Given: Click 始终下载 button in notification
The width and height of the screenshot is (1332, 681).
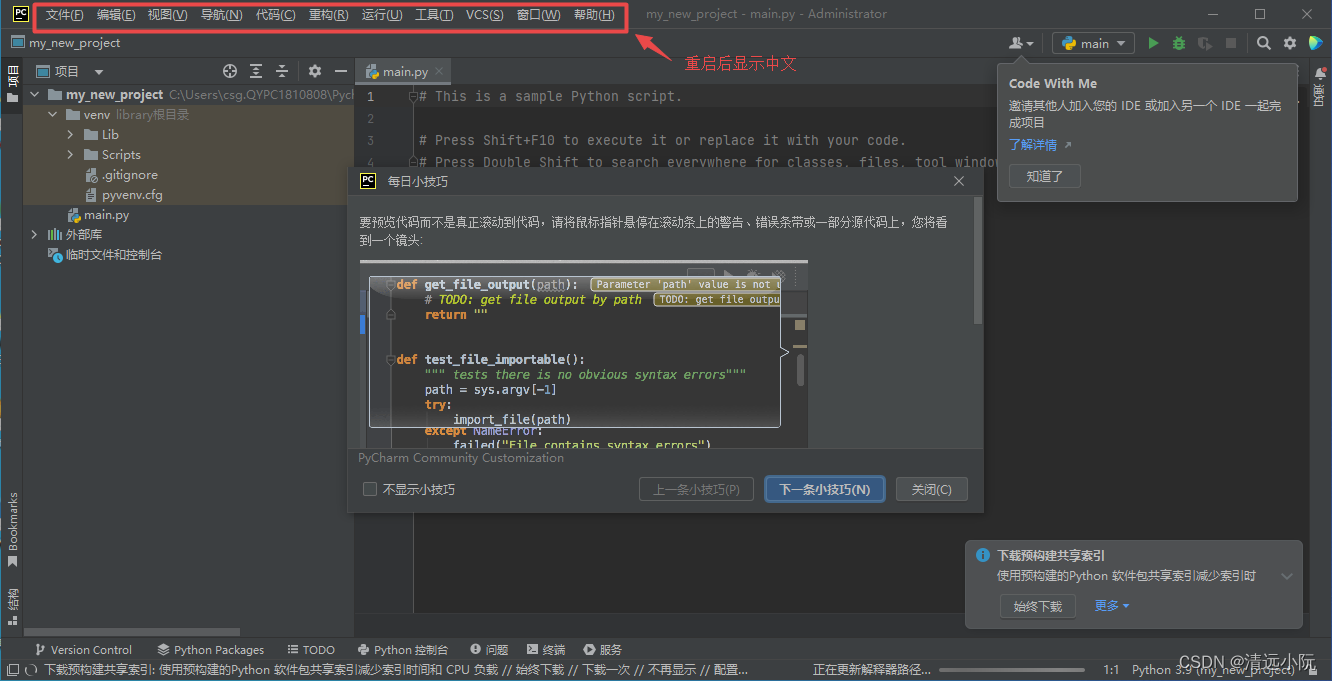Looking at the screenshot, I should [1038, 605].
